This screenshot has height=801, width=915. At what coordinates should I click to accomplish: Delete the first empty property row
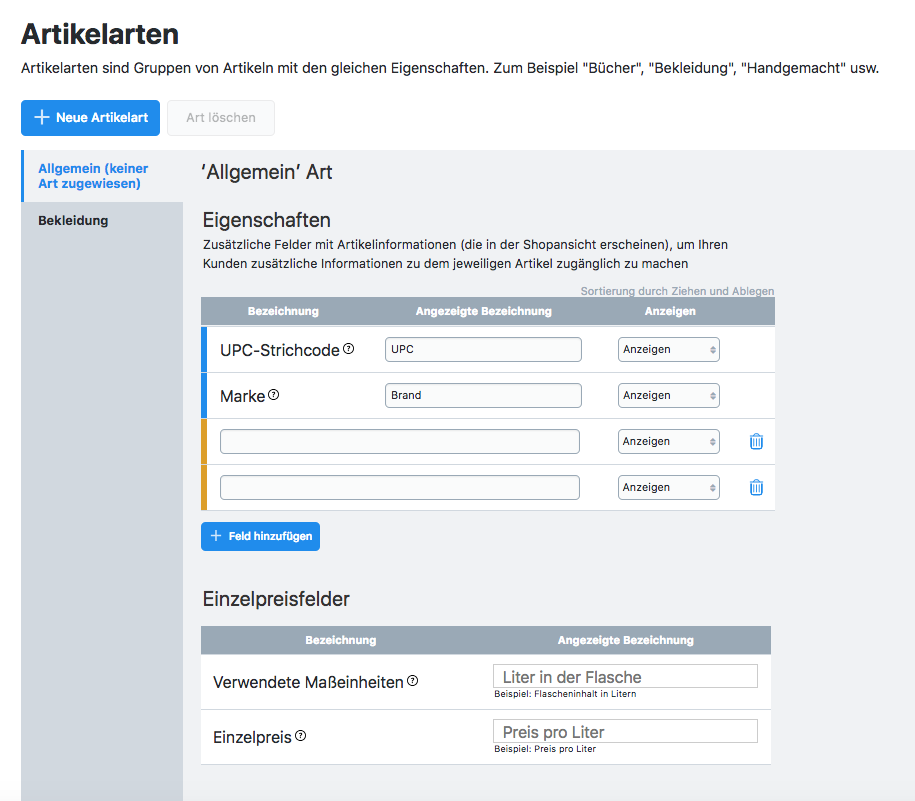[756, 441]
